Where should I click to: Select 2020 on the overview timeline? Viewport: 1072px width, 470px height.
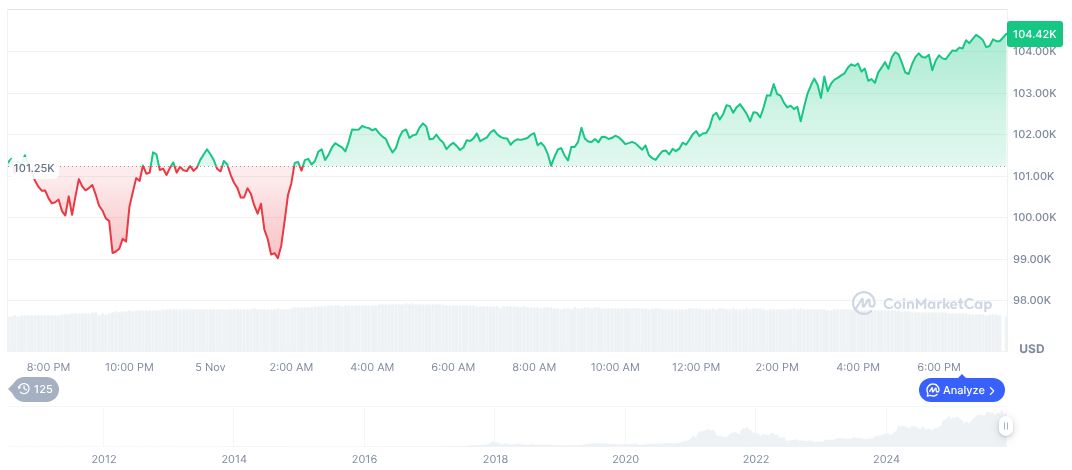click(625, 459)
